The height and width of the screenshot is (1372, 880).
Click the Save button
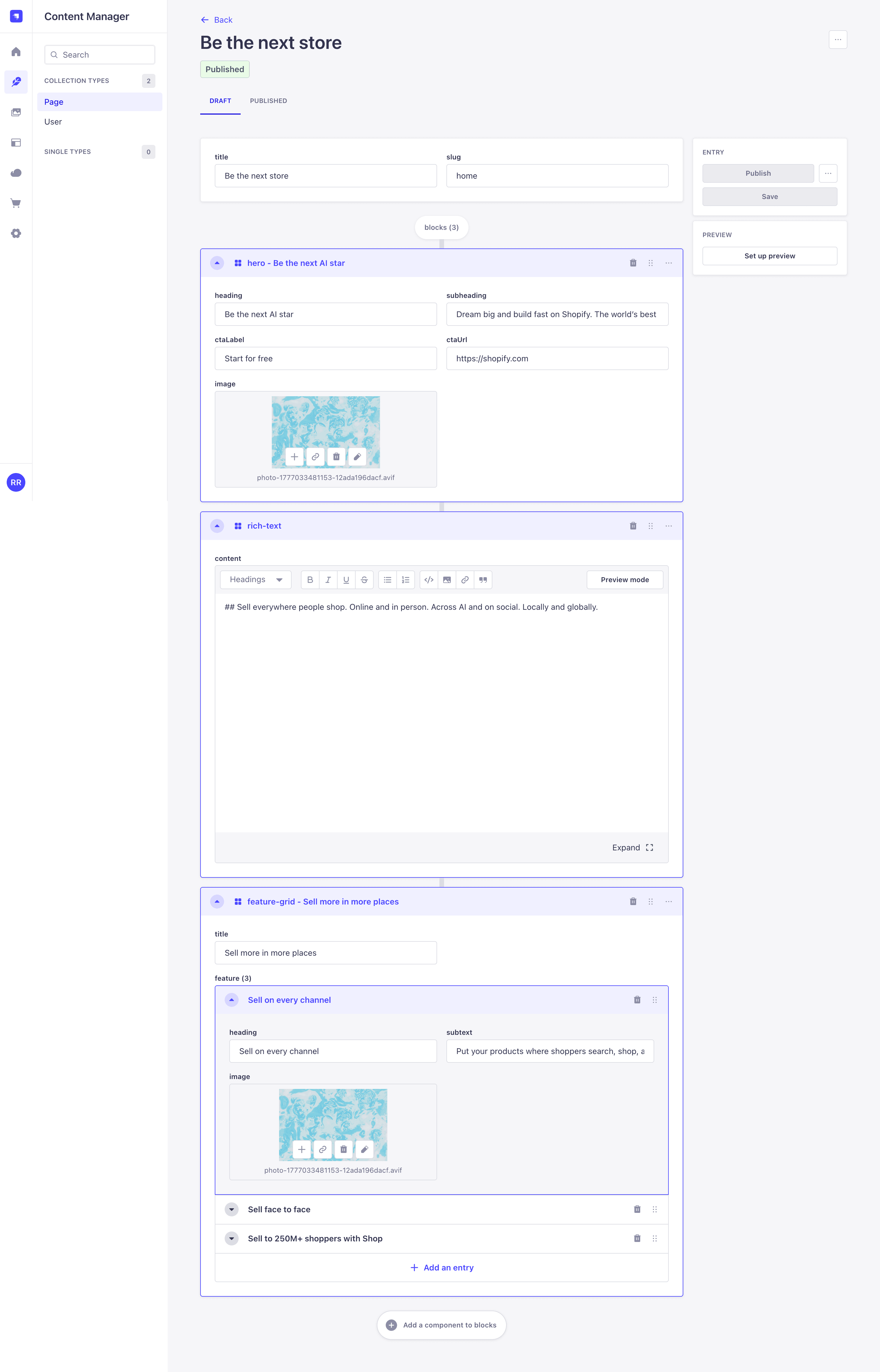770,197
